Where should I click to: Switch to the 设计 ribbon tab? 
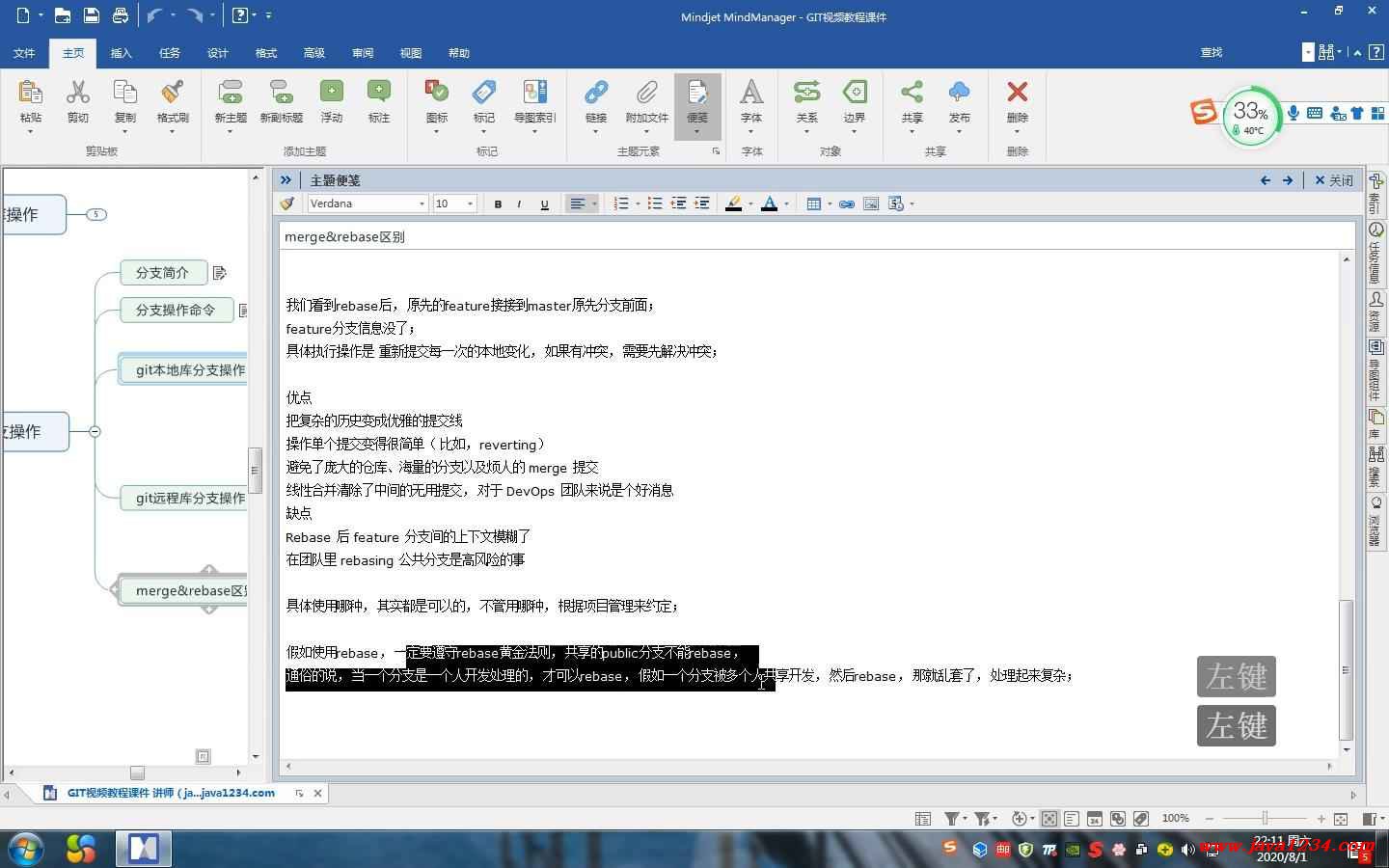(218, 53)
